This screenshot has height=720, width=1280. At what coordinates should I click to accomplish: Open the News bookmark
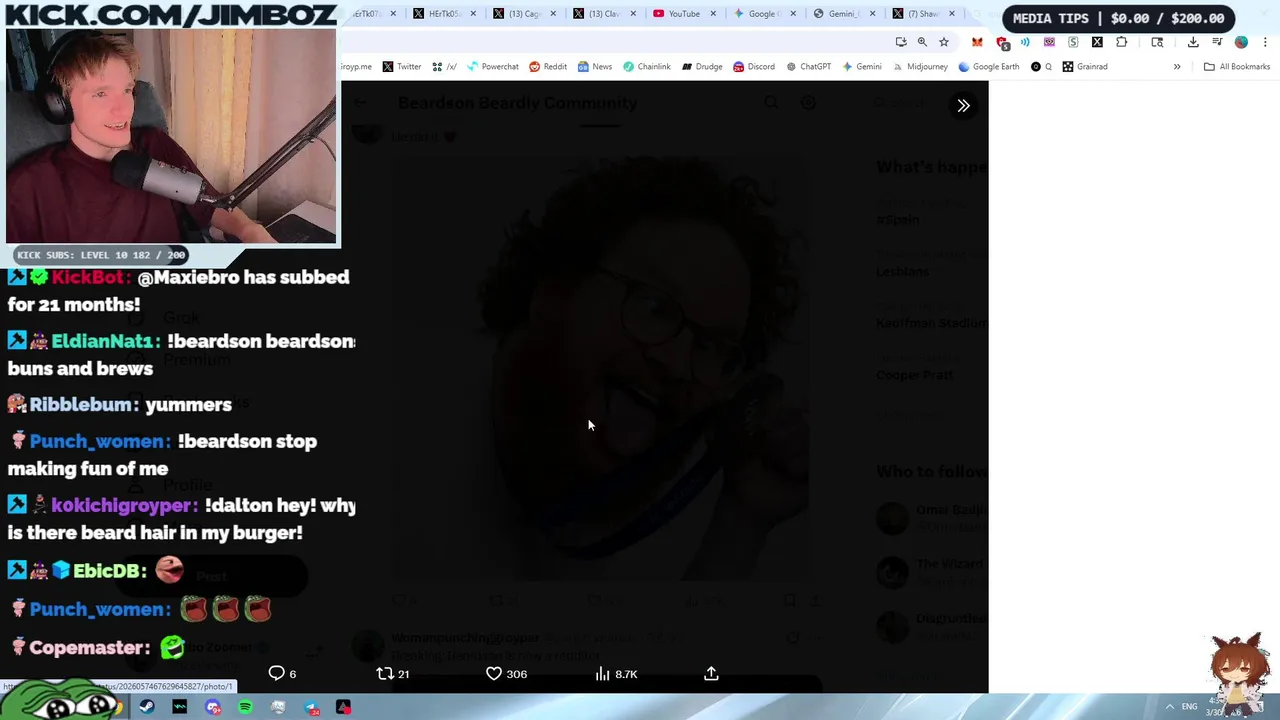595,67
